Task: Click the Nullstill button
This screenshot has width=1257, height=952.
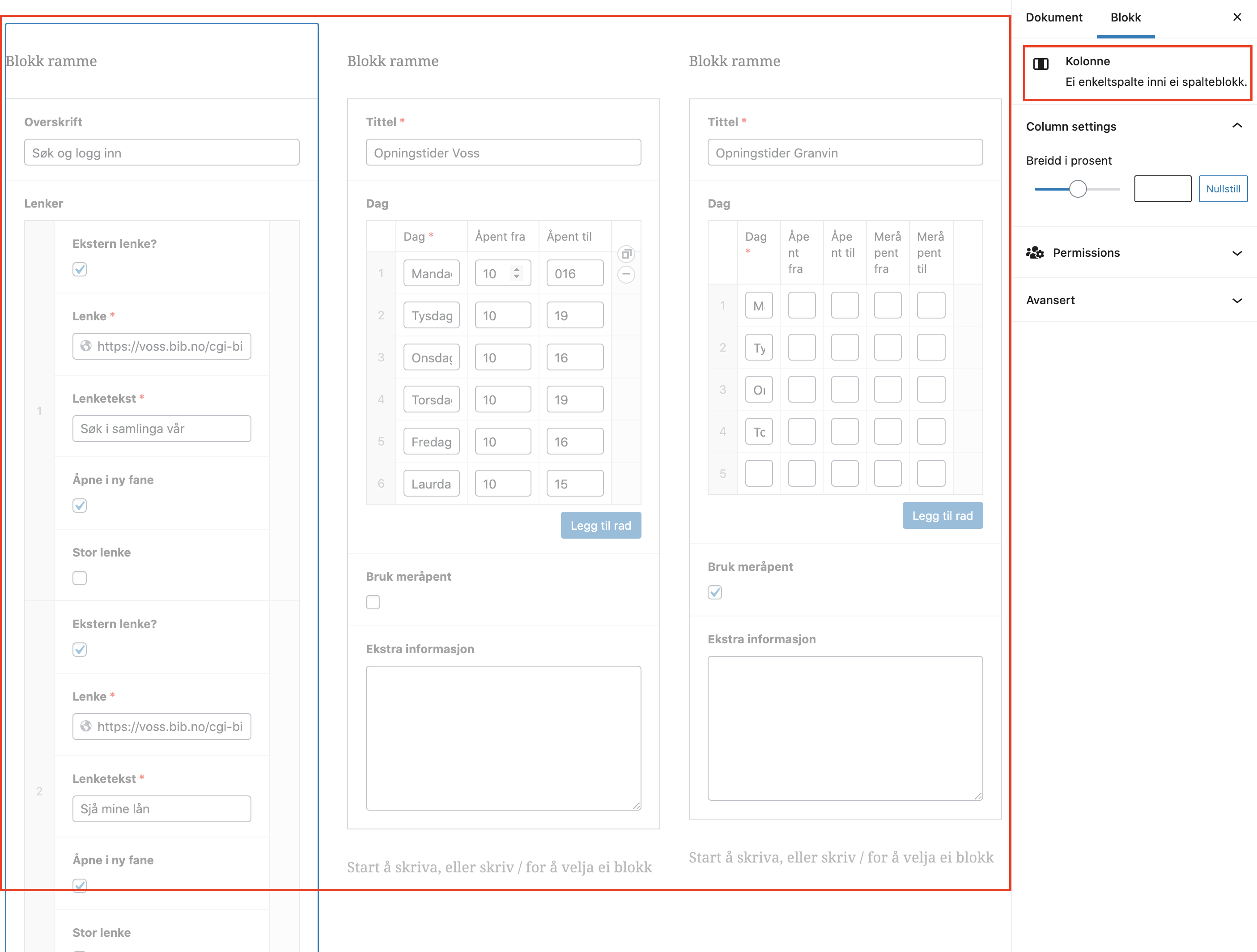Action: 1223,189
